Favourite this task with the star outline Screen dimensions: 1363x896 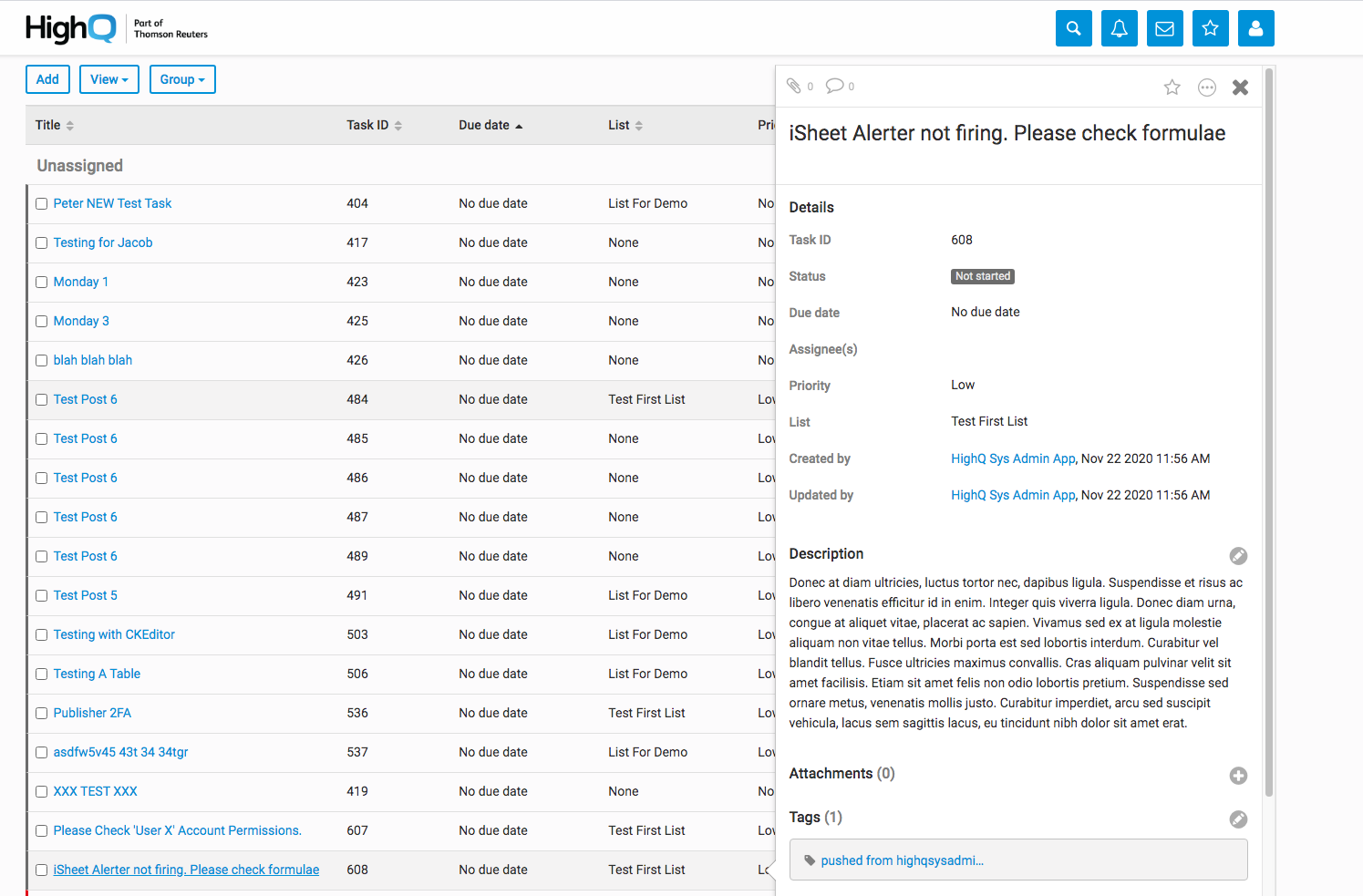click(x=1172, y=88)
